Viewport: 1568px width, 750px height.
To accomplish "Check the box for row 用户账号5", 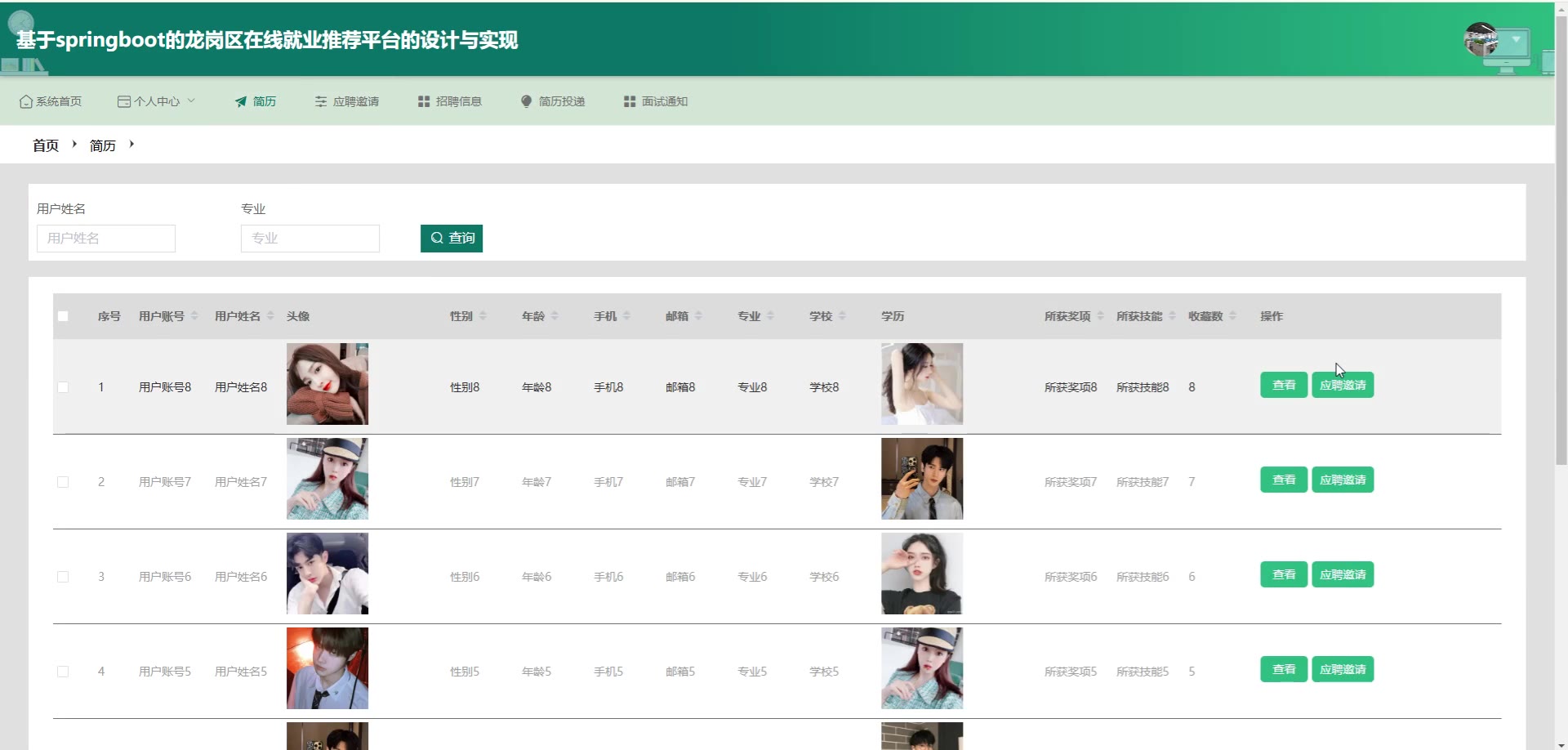I will coord(63,672).
